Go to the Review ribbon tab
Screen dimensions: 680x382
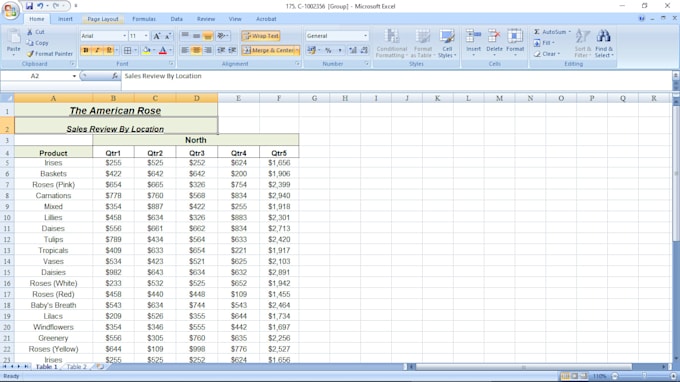[206, 19]
